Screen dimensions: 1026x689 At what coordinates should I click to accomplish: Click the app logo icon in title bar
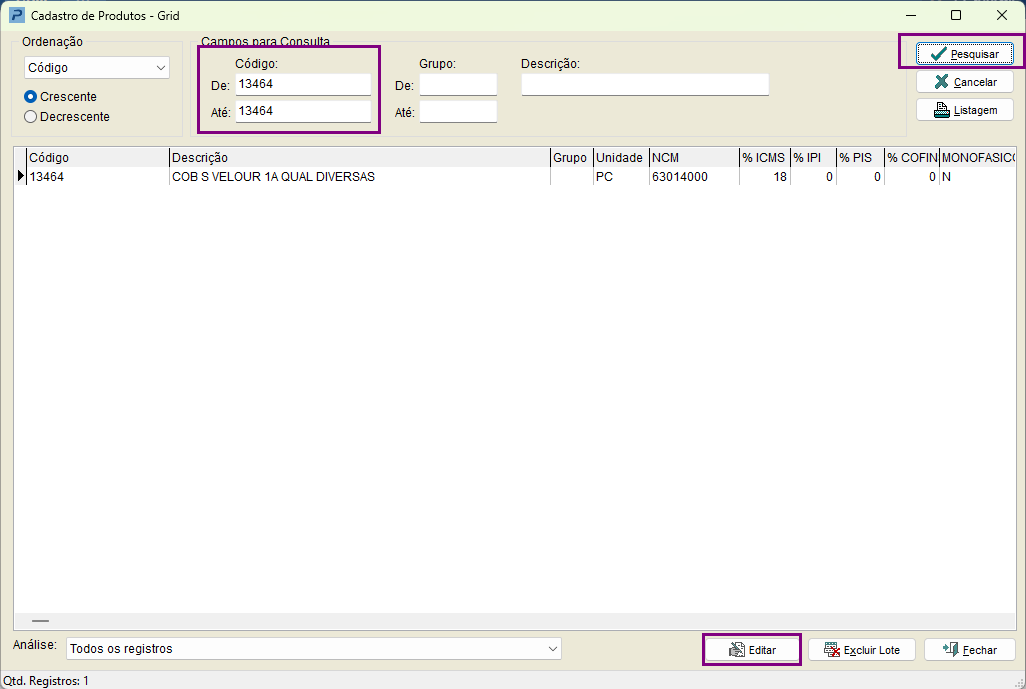16,15
